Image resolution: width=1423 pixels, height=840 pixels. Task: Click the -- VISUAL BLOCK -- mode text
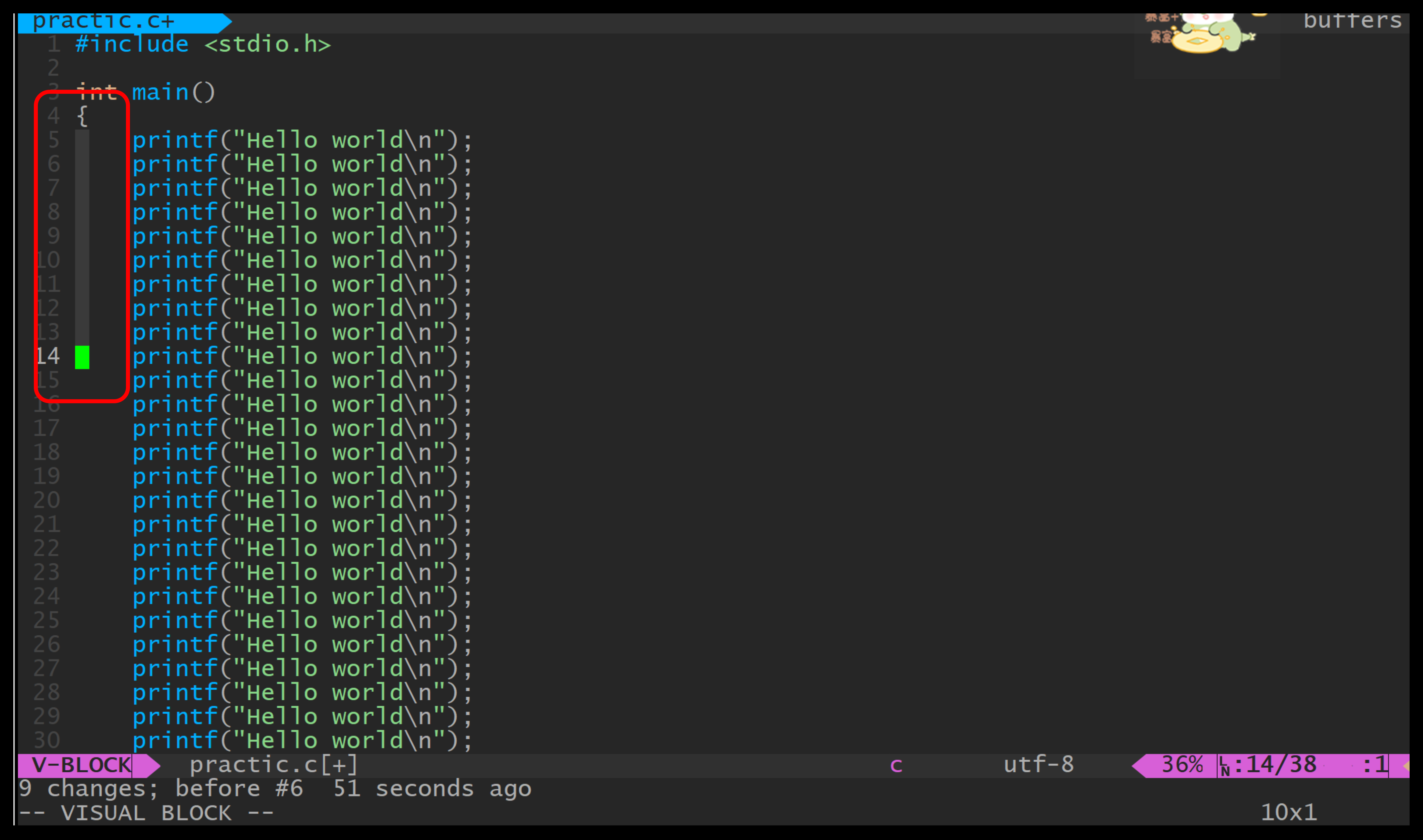tap(146, 814)
